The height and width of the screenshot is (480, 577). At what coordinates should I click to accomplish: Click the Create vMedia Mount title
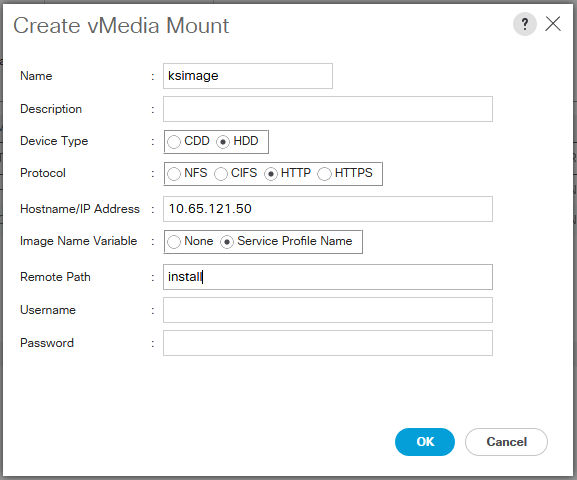(121, 25)
